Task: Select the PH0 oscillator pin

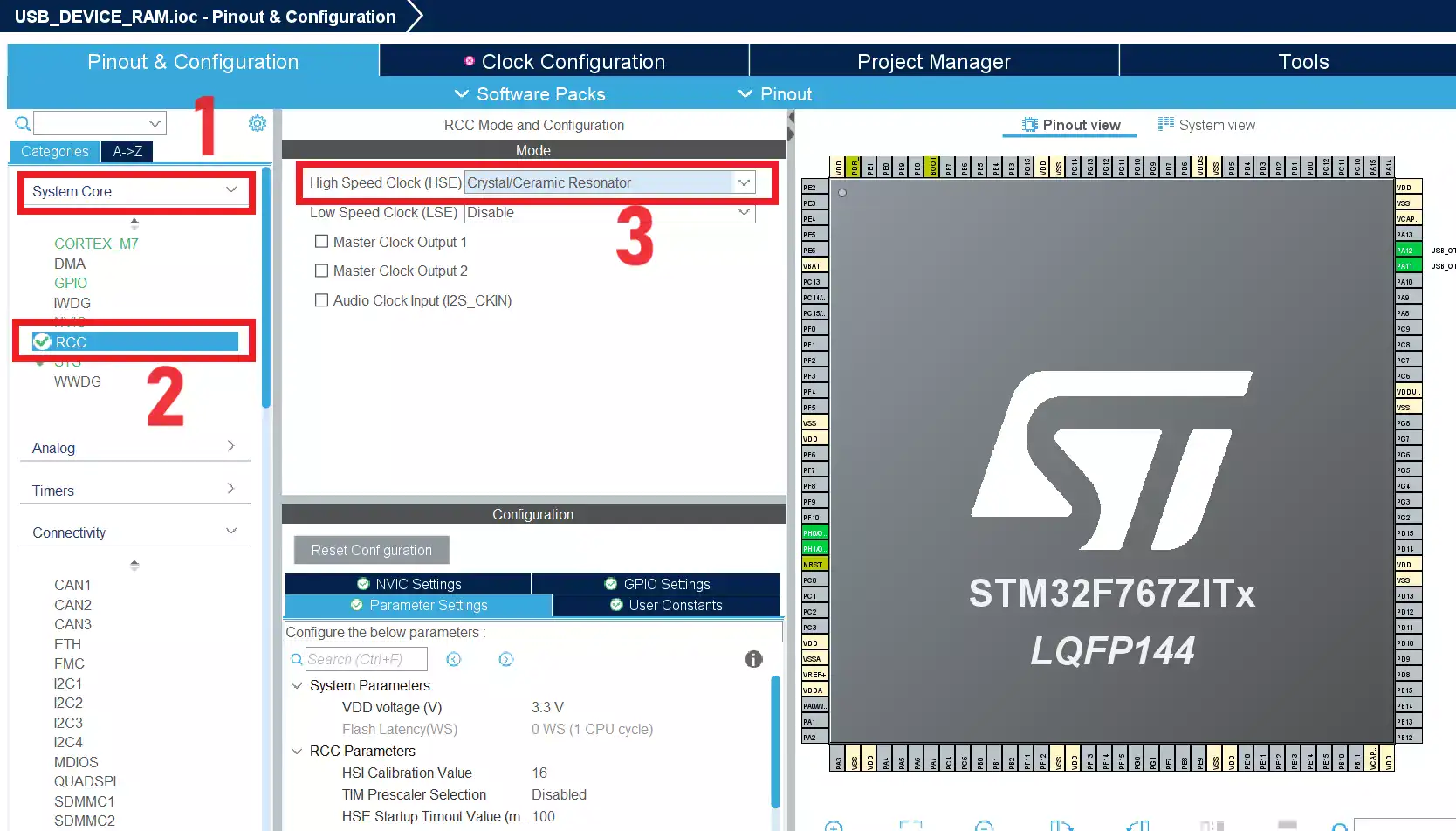Action: (814, 533)
